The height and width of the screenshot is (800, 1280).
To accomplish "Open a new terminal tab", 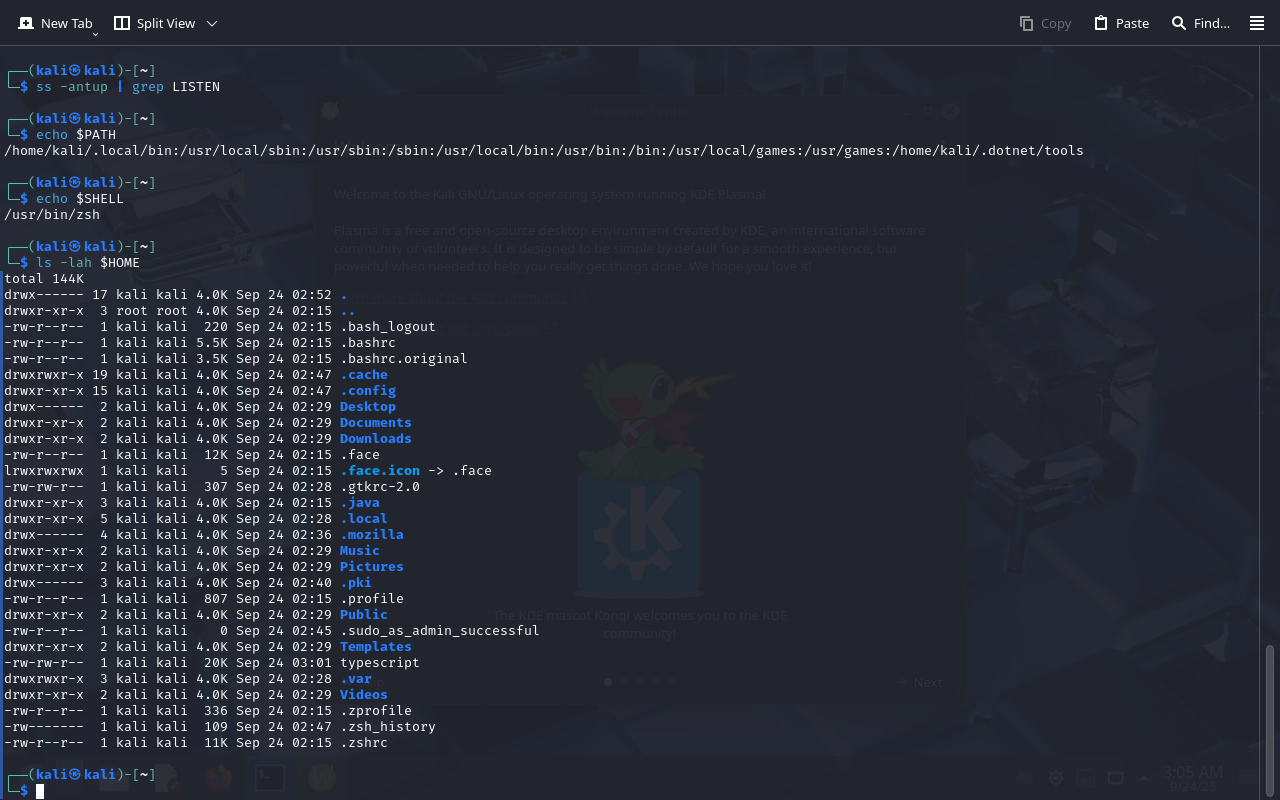I will pos(55,23).
